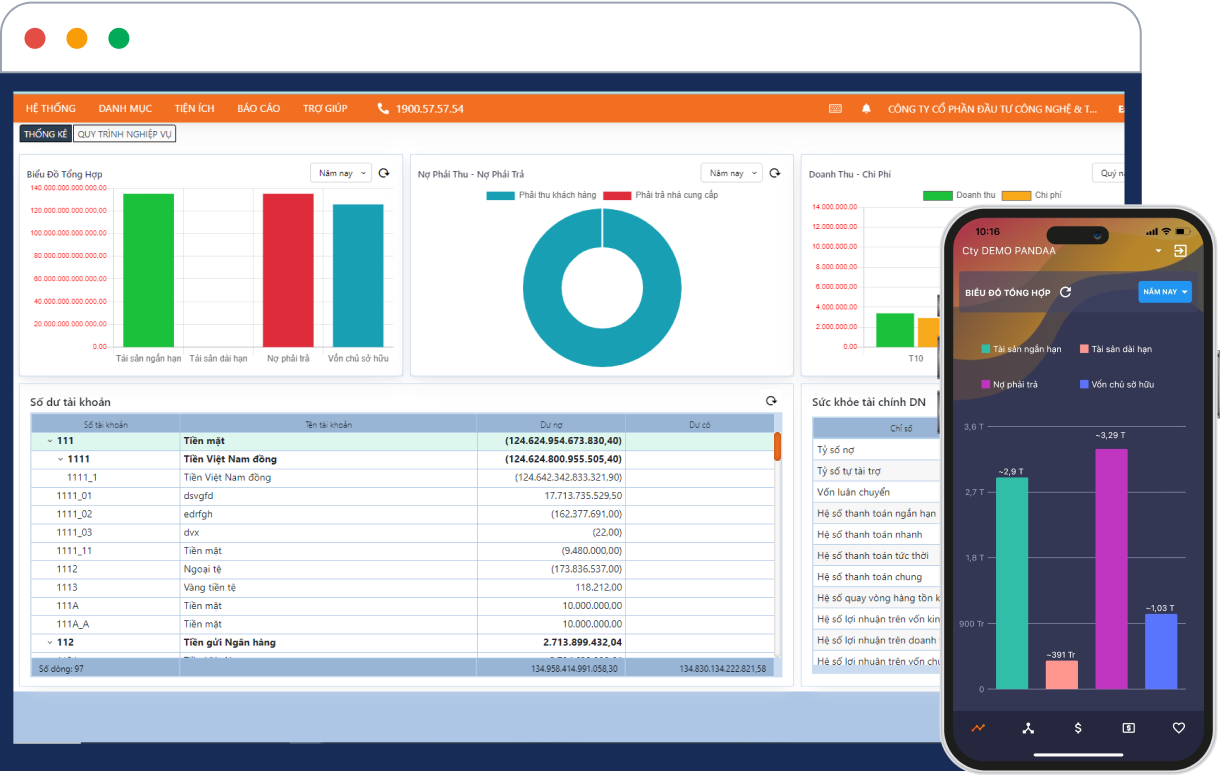Screen dimensions: 1220x775
Task: Collapse the account 112 tree row
Action: [x=49, y=642]
